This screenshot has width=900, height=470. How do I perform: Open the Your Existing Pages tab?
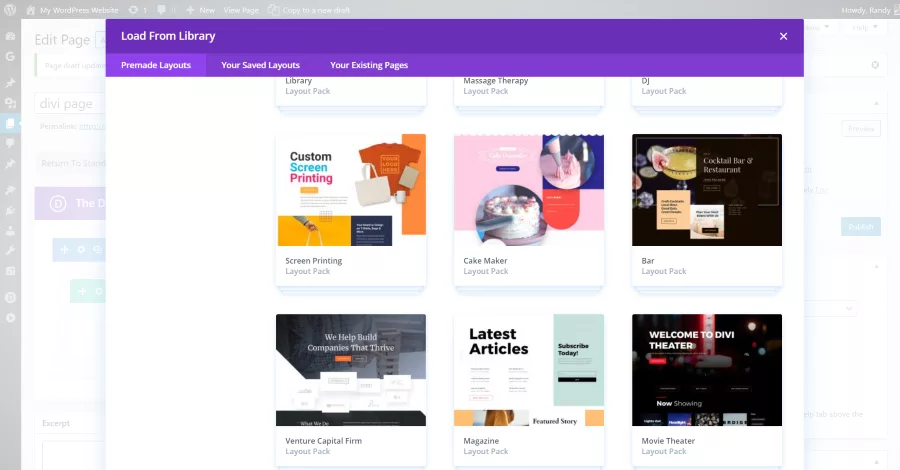pyautogui.click(x=368, y=65)
